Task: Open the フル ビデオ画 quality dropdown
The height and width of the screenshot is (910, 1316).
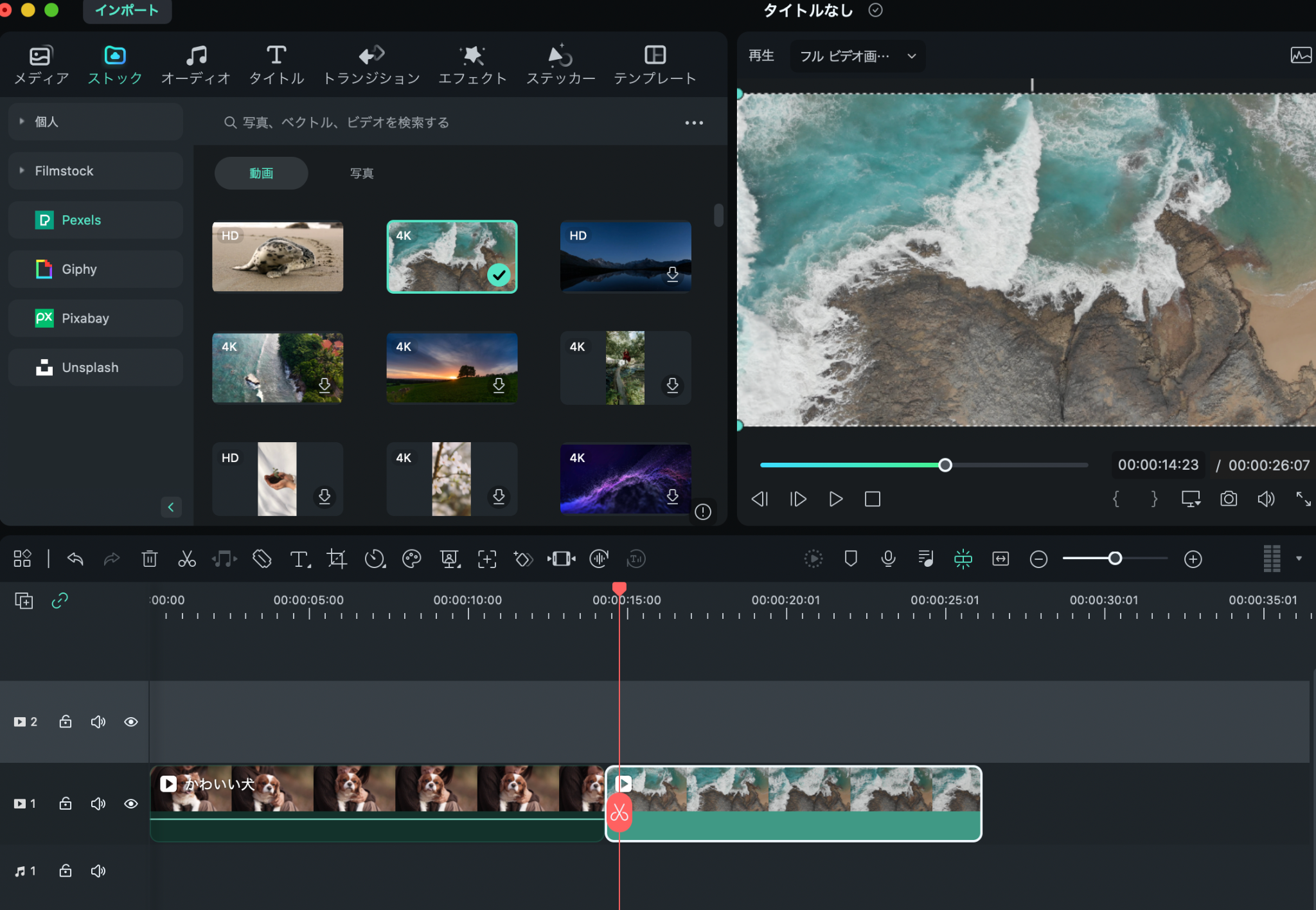Action: click(x=857, y=56)
